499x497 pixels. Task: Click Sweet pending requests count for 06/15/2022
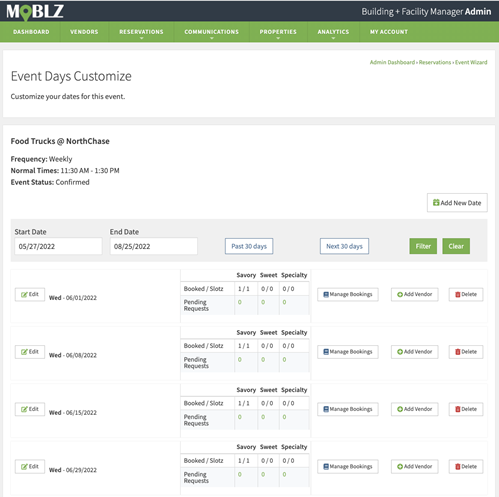[263, 417]
